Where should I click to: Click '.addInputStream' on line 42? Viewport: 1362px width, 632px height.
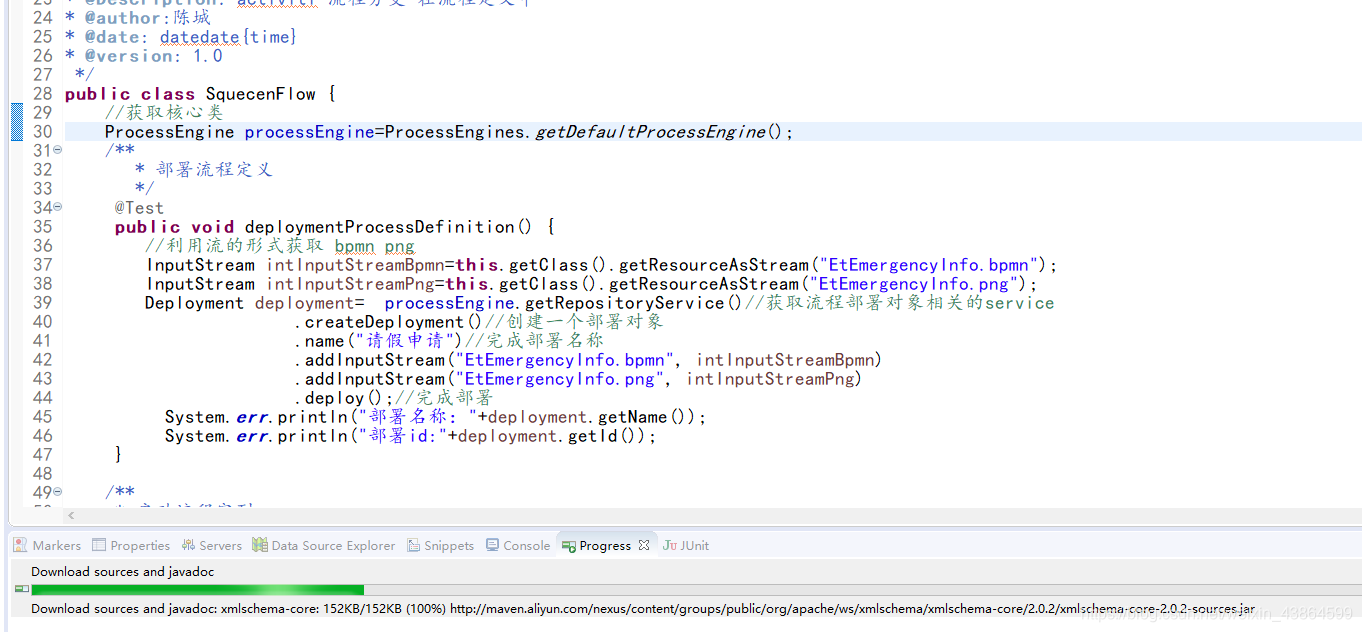(369, 360)
